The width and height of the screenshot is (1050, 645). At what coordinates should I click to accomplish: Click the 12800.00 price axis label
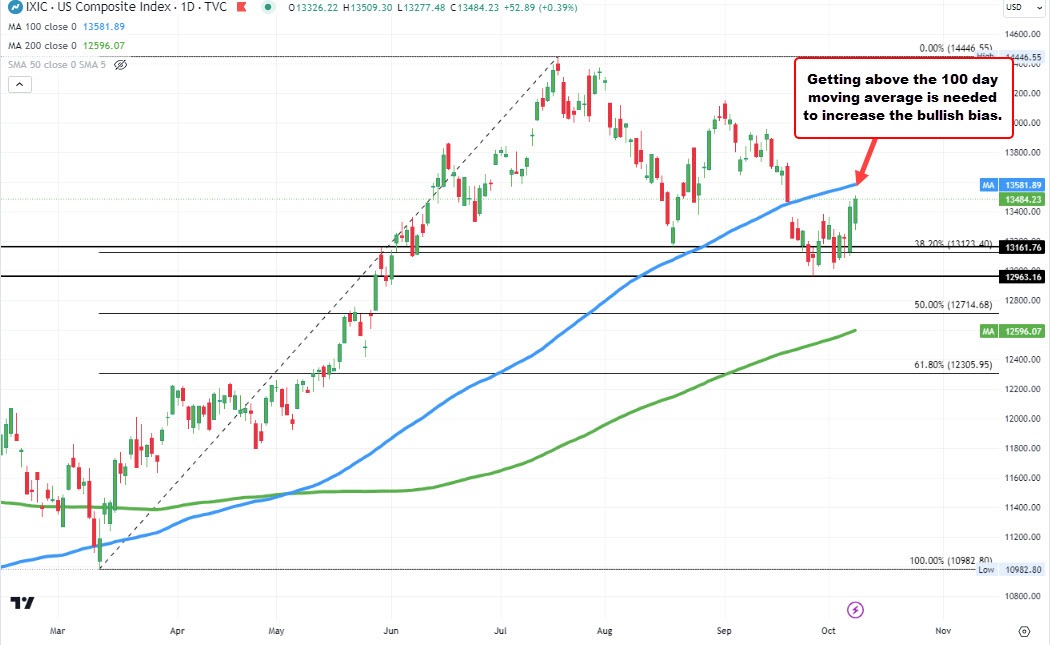coord(1023,300)
